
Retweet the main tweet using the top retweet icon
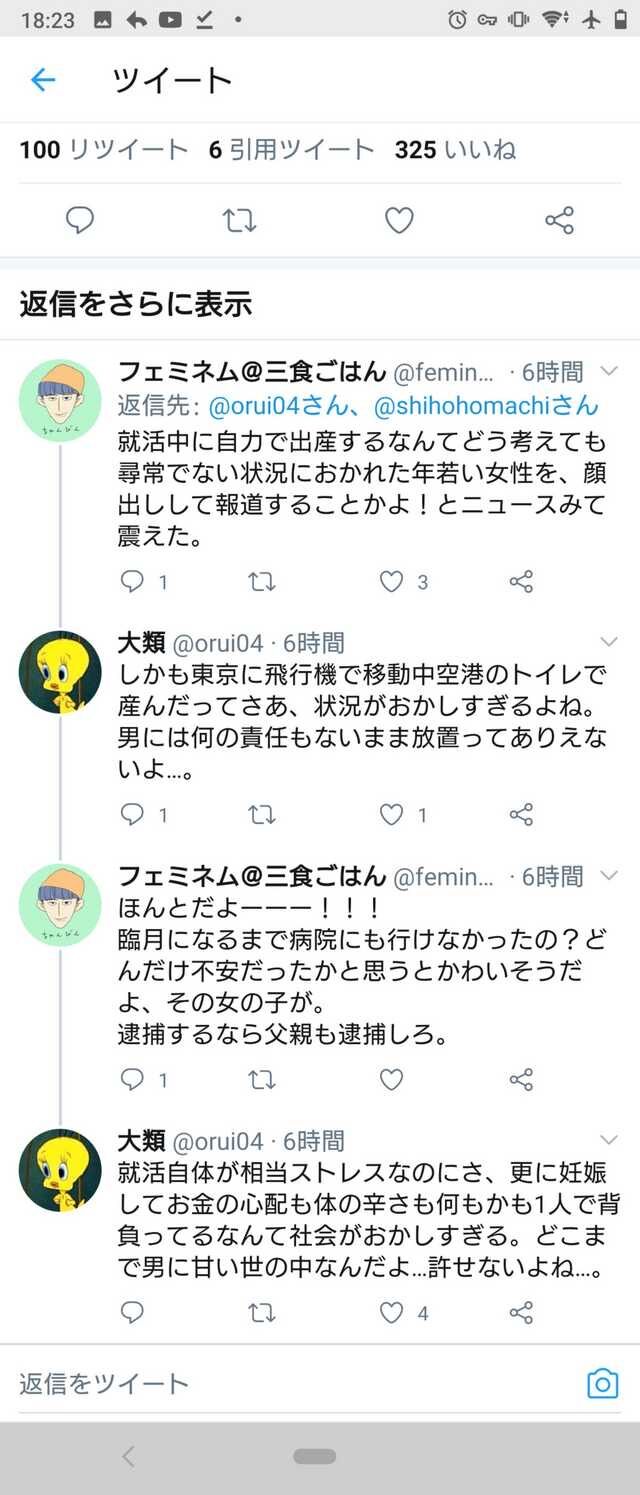[239, 220]
